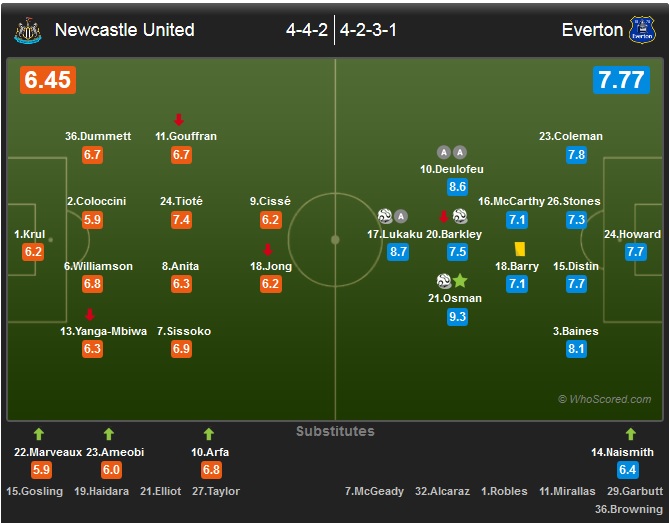
Task: Click the green arrow above Marveaux
Action: click(39, 435)
